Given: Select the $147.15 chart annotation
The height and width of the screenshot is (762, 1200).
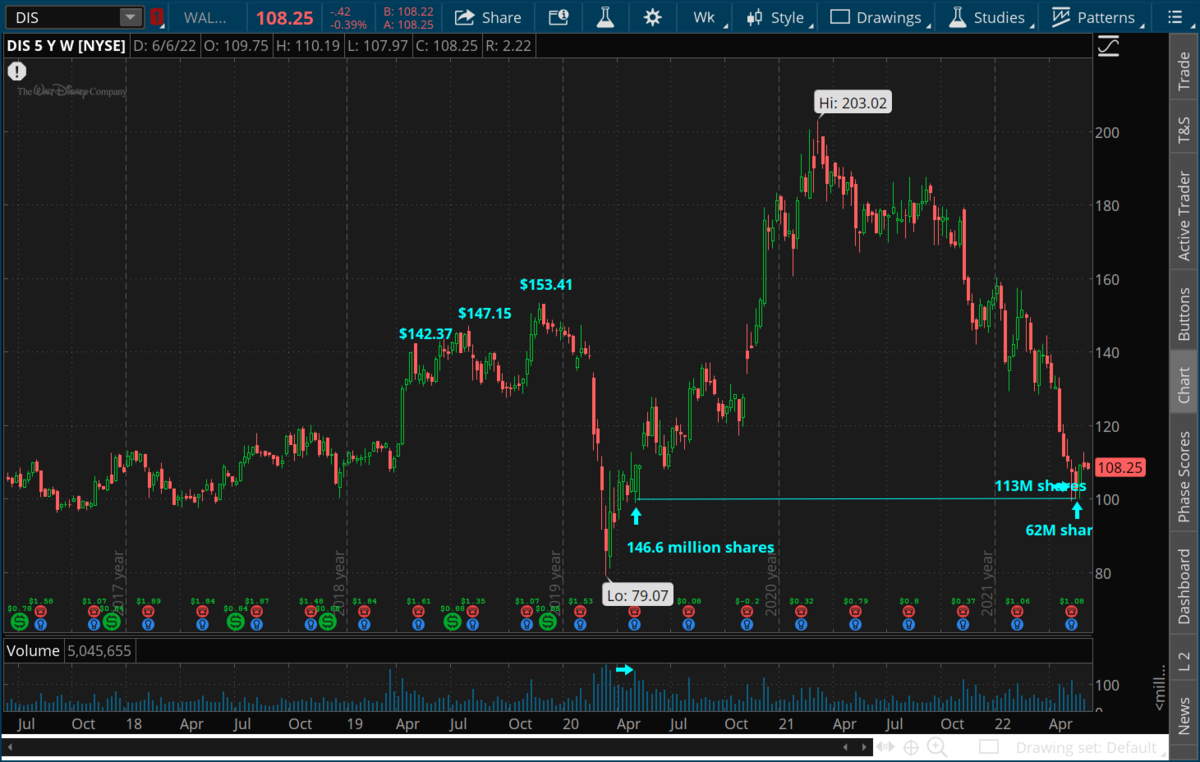Looking at the screenshot, I should click(485, 313).
